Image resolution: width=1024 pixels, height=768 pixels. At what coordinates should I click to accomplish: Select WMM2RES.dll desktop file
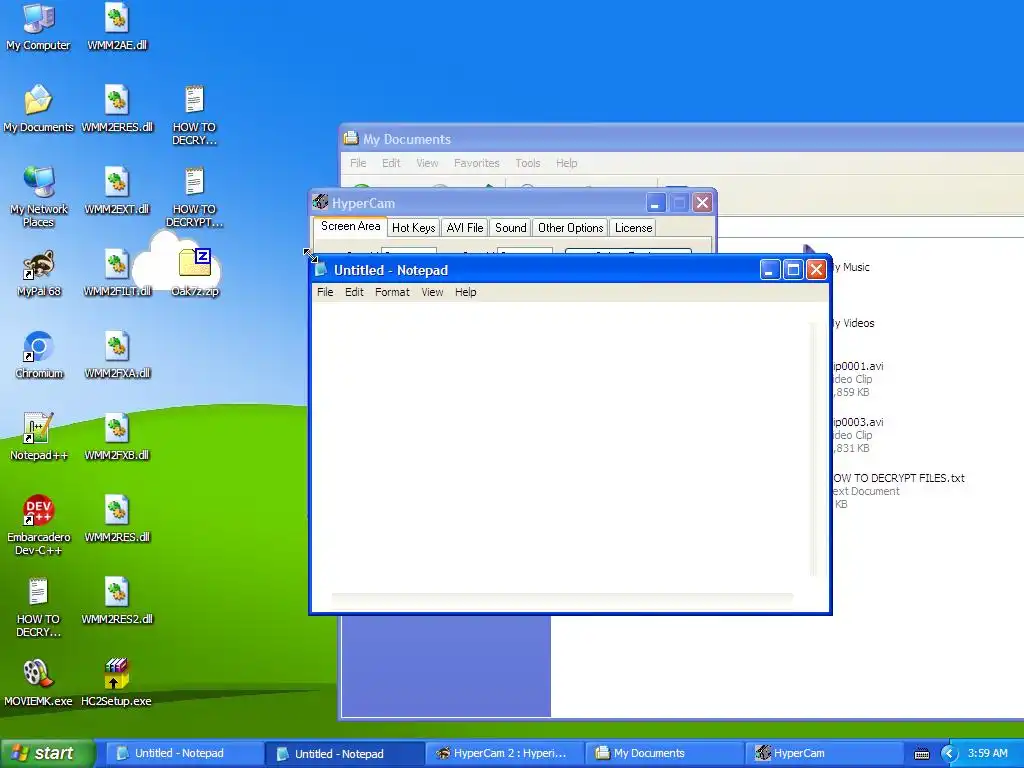point(117,519)
